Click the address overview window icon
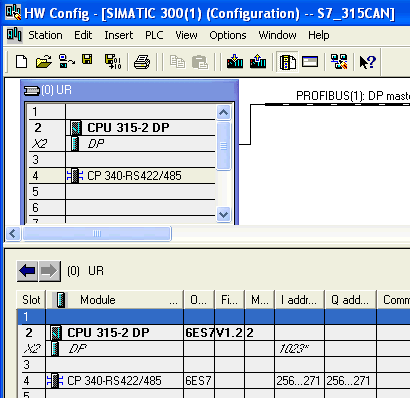 (310, 62)
